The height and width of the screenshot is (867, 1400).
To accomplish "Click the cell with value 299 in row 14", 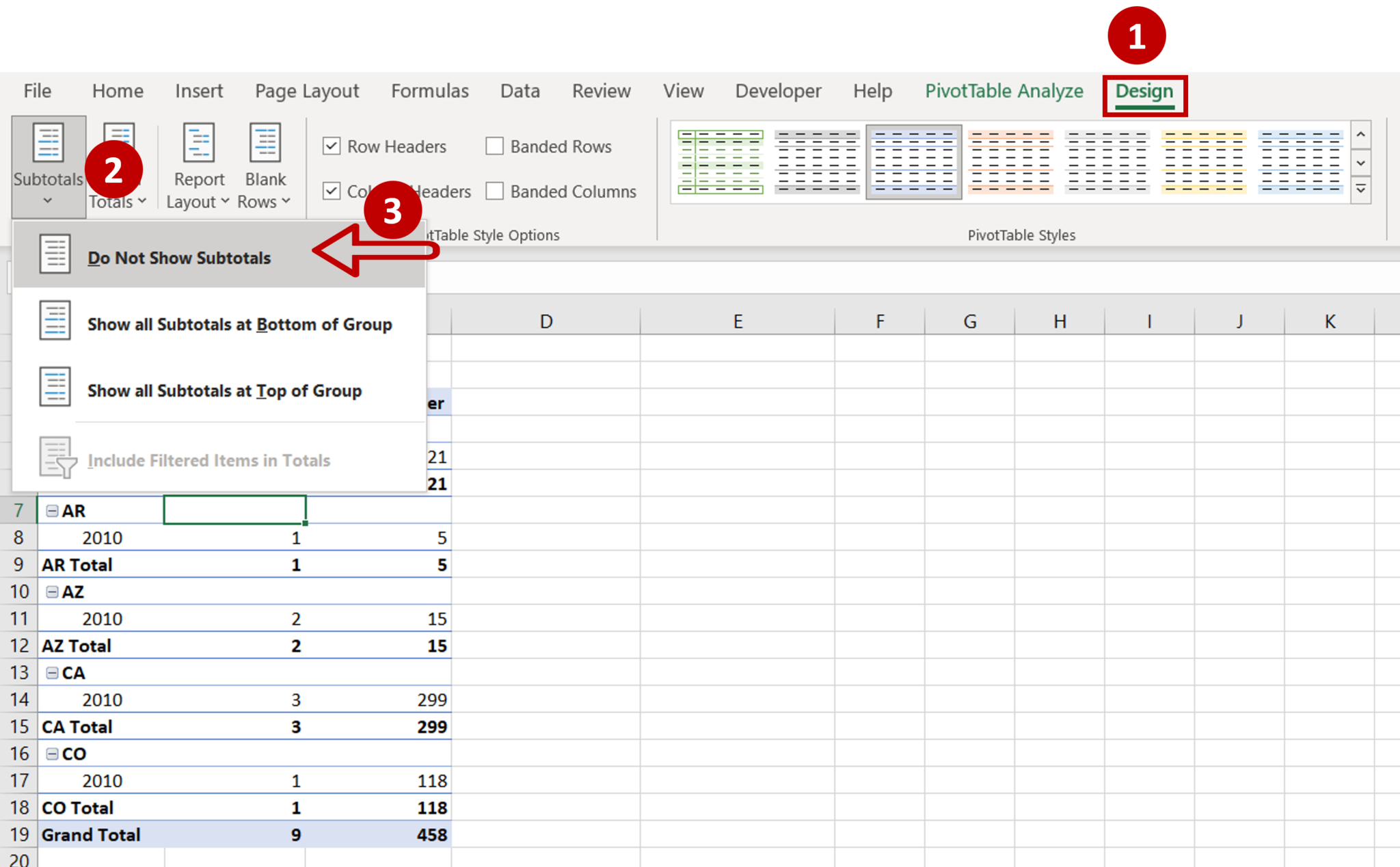I will pos(378,699).
